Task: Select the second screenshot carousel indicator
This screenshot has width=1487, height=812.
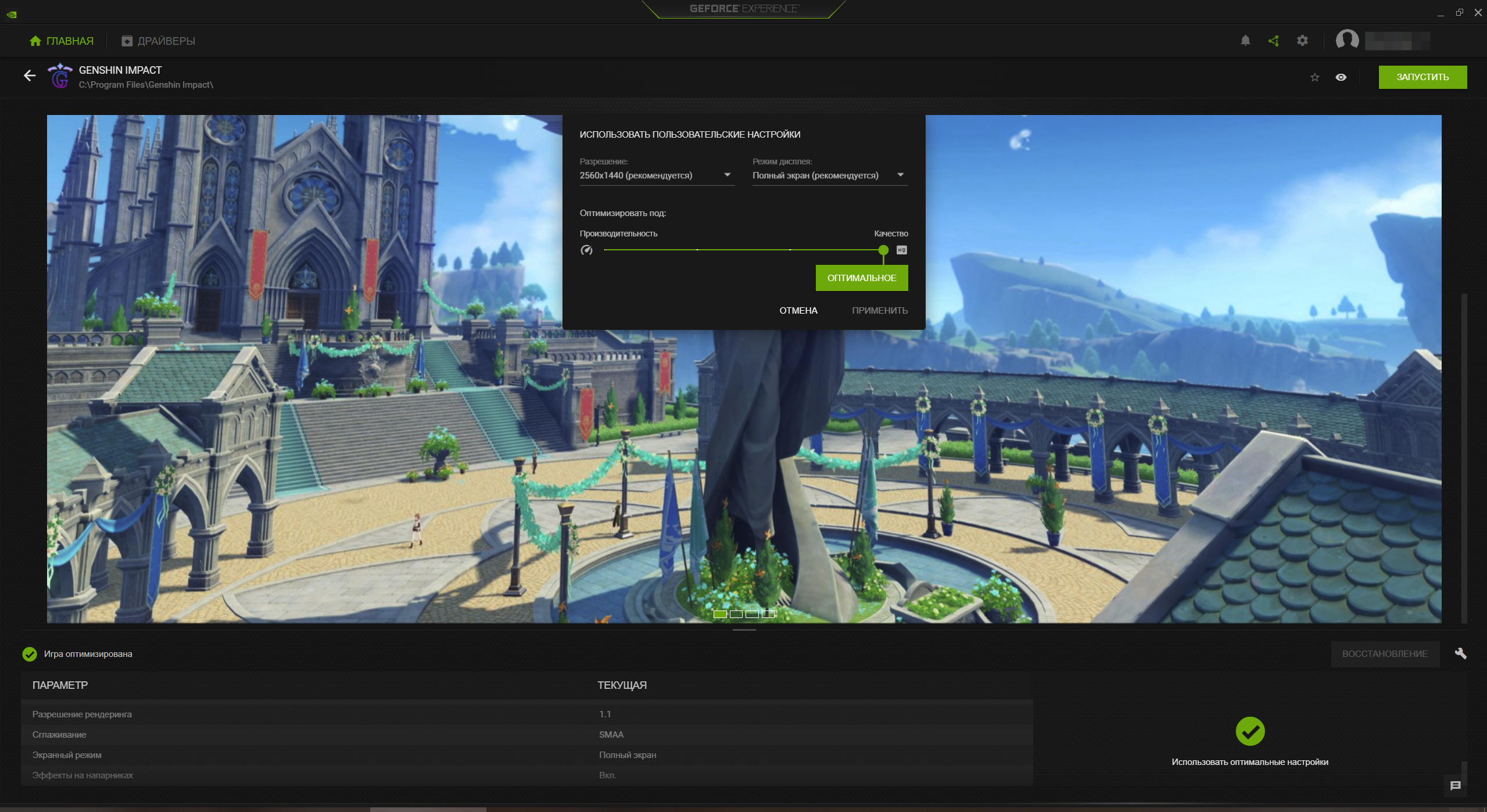Action: pyautogui.click(x=736, y=614)
